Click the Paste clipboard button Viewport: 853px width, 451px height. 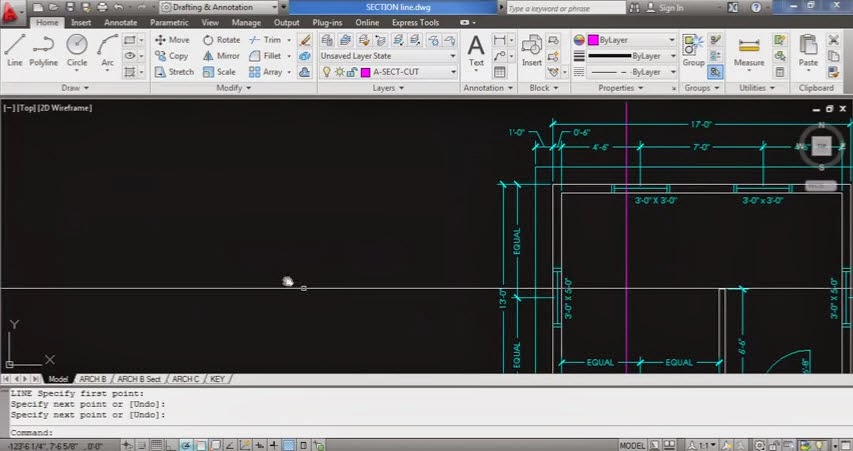pos(808,51)
